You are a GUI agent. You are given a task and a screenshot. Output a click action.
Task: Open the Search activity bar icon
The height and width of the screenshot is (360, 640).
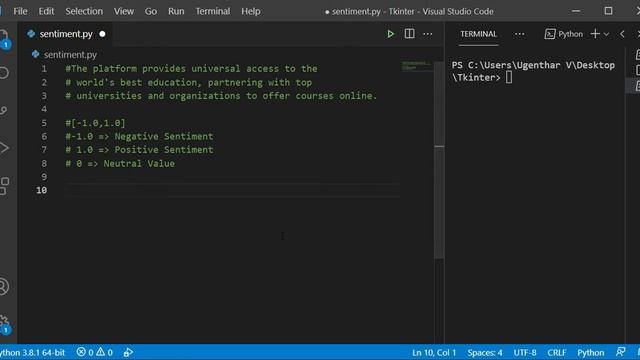(x=4, y=73)
